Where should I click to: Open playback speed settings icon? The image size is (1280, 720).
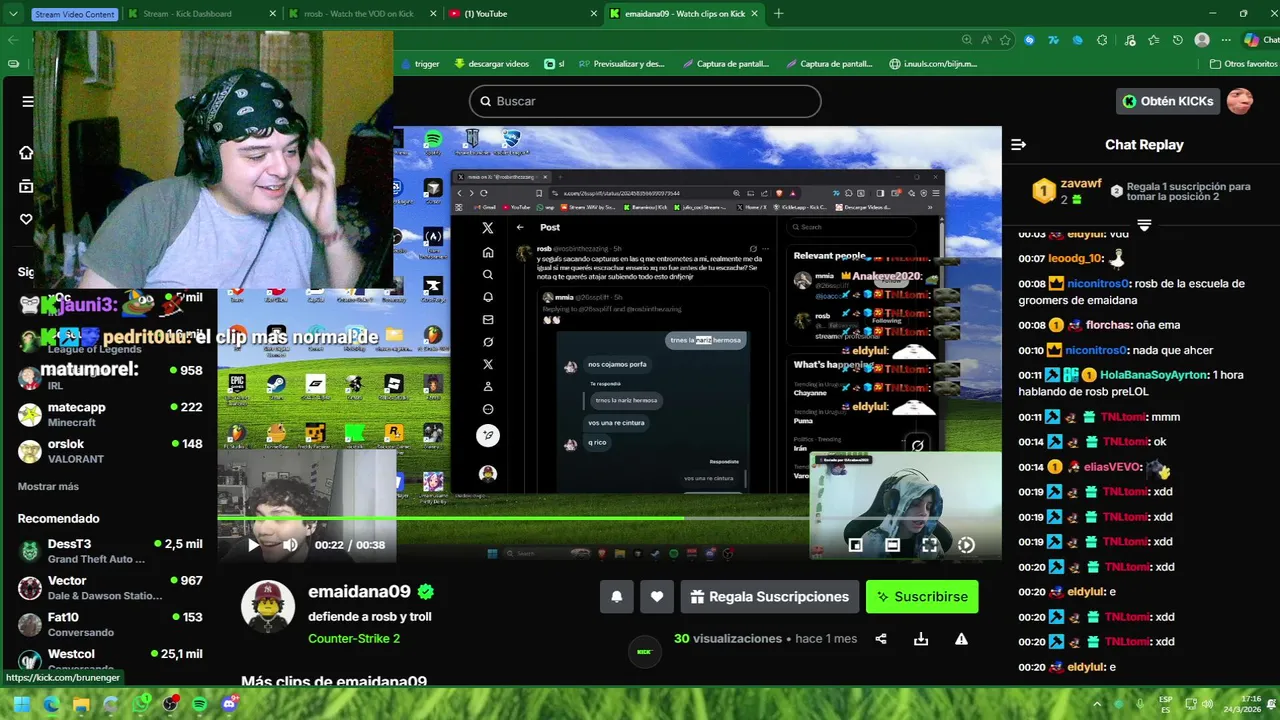pyautogui.click(x=966, y=545)
